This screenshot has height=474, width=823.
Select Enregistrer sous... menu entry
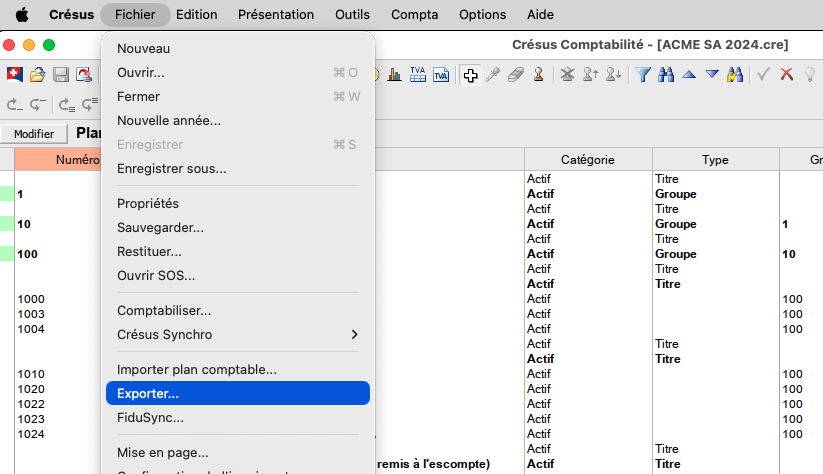[238, 168]
